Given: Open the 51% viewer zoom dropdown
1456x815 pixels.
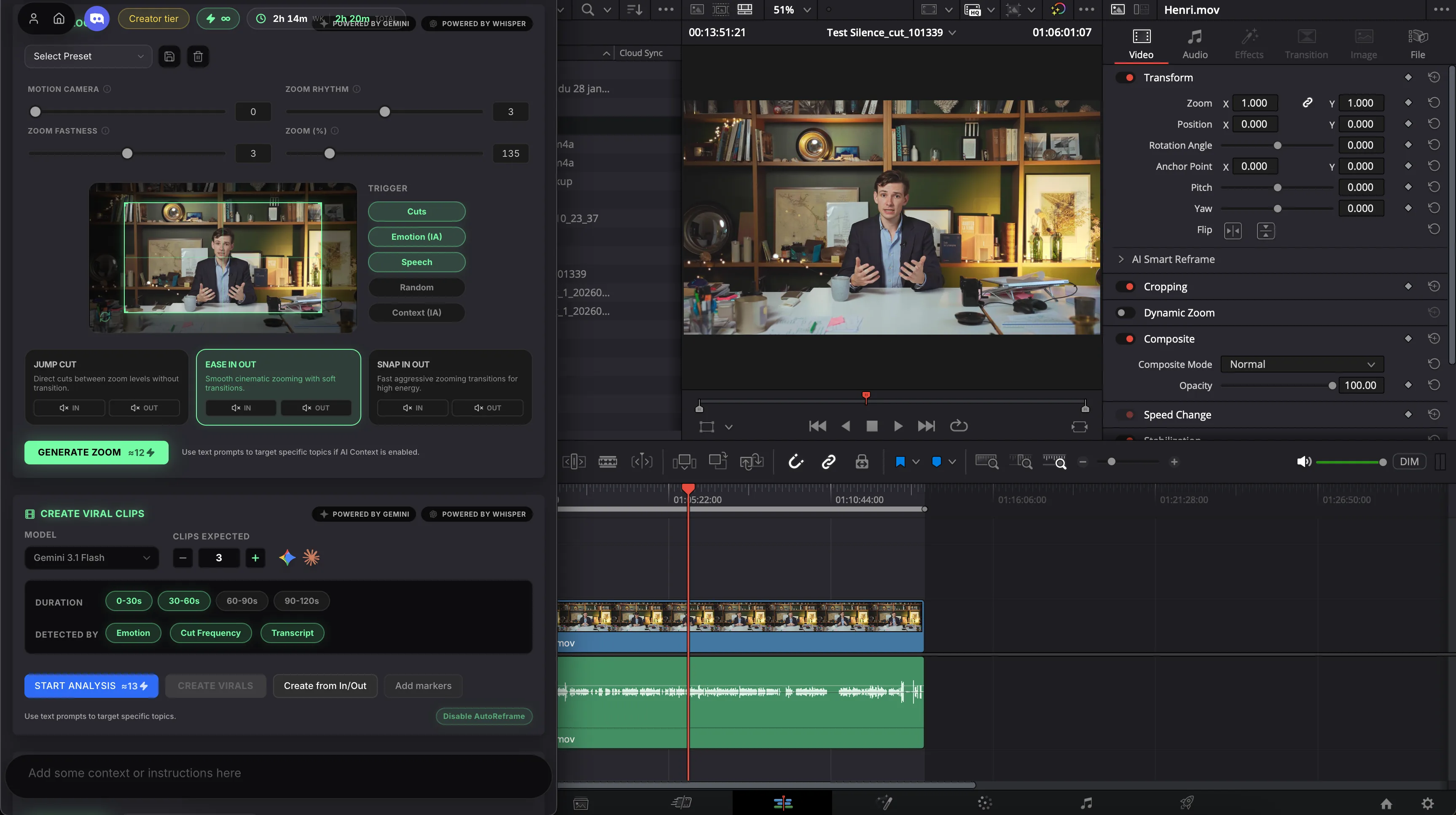Looking at the screenshot, I should pos(791,10).
